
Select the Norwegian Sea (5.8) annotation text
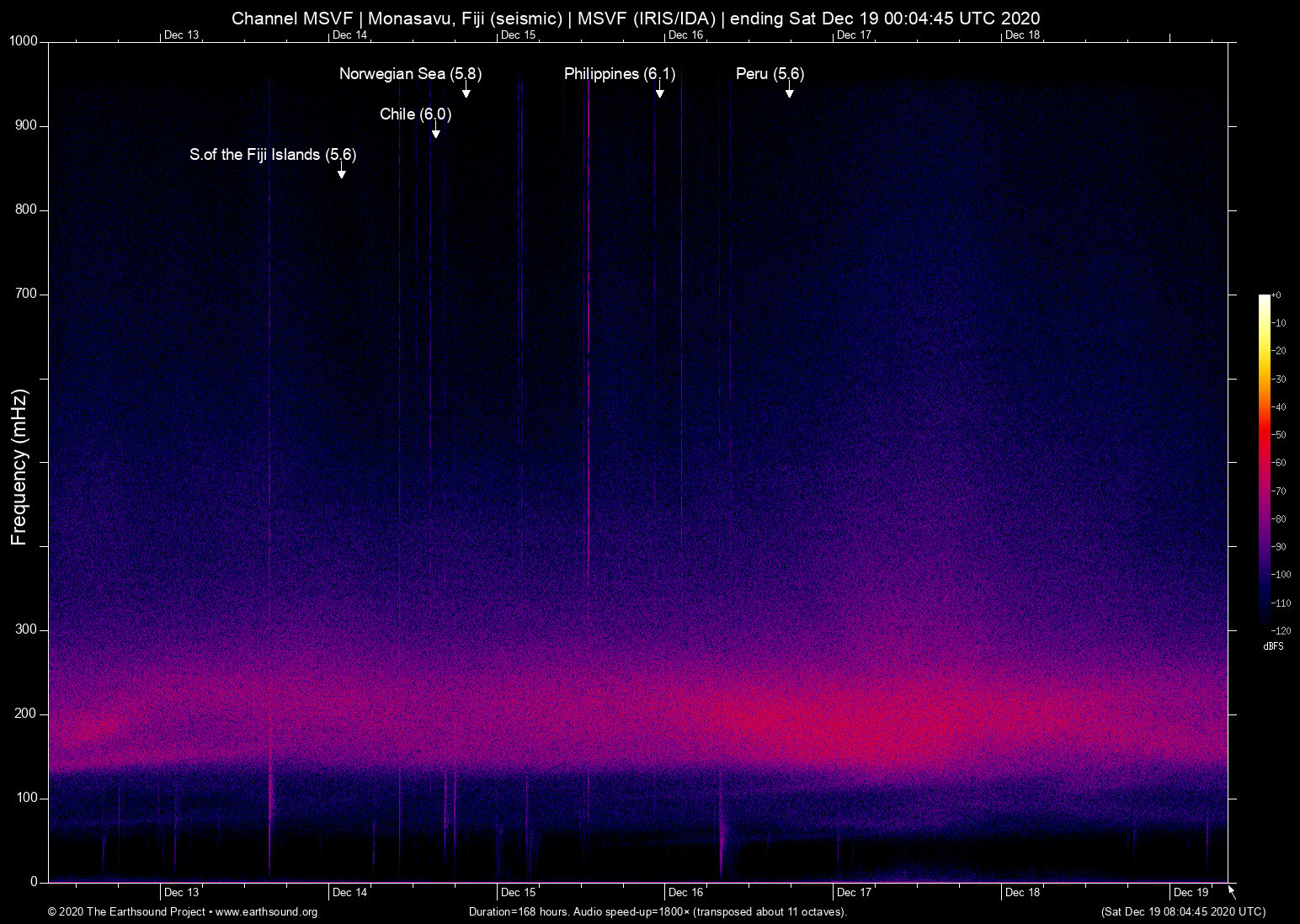[x=410, y=74]
